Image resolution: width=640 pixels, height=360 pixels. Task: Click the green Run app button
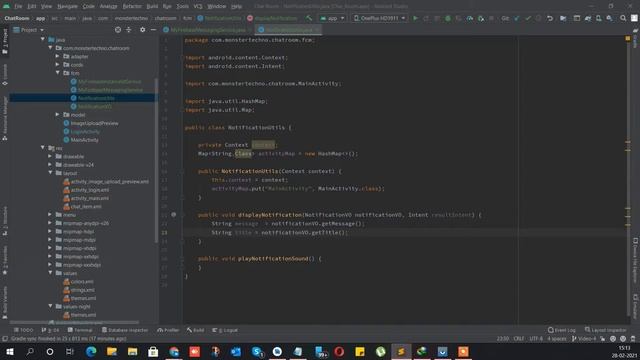click(416, 18)
